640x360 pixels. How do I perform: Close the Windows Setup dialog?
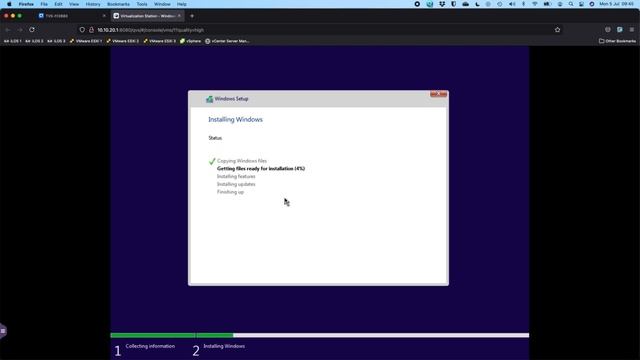(x=438, y=94)
